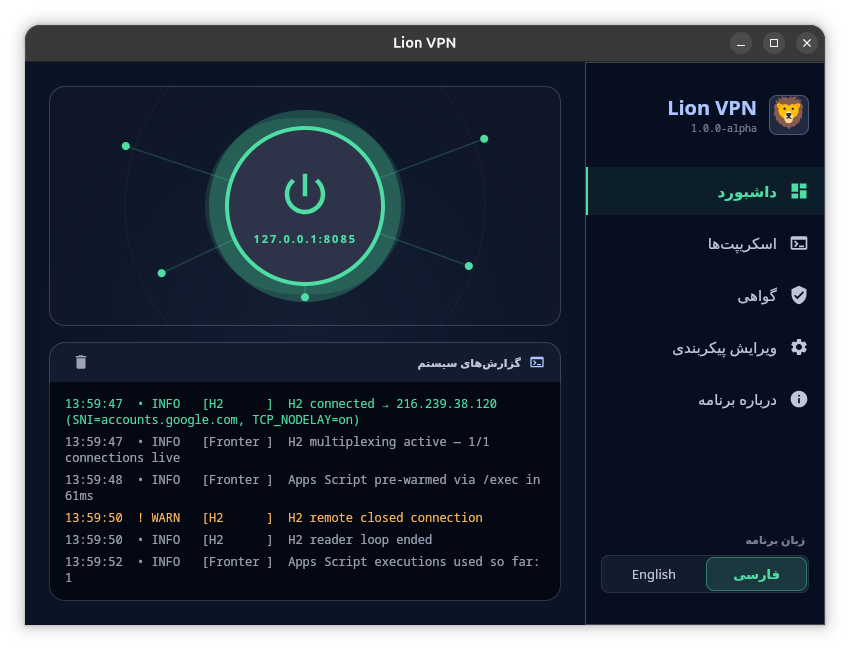Viewport: 850px width, 650px height.
Task: Minimize the Lion VPN window
Action: click(x=740, y=43)
